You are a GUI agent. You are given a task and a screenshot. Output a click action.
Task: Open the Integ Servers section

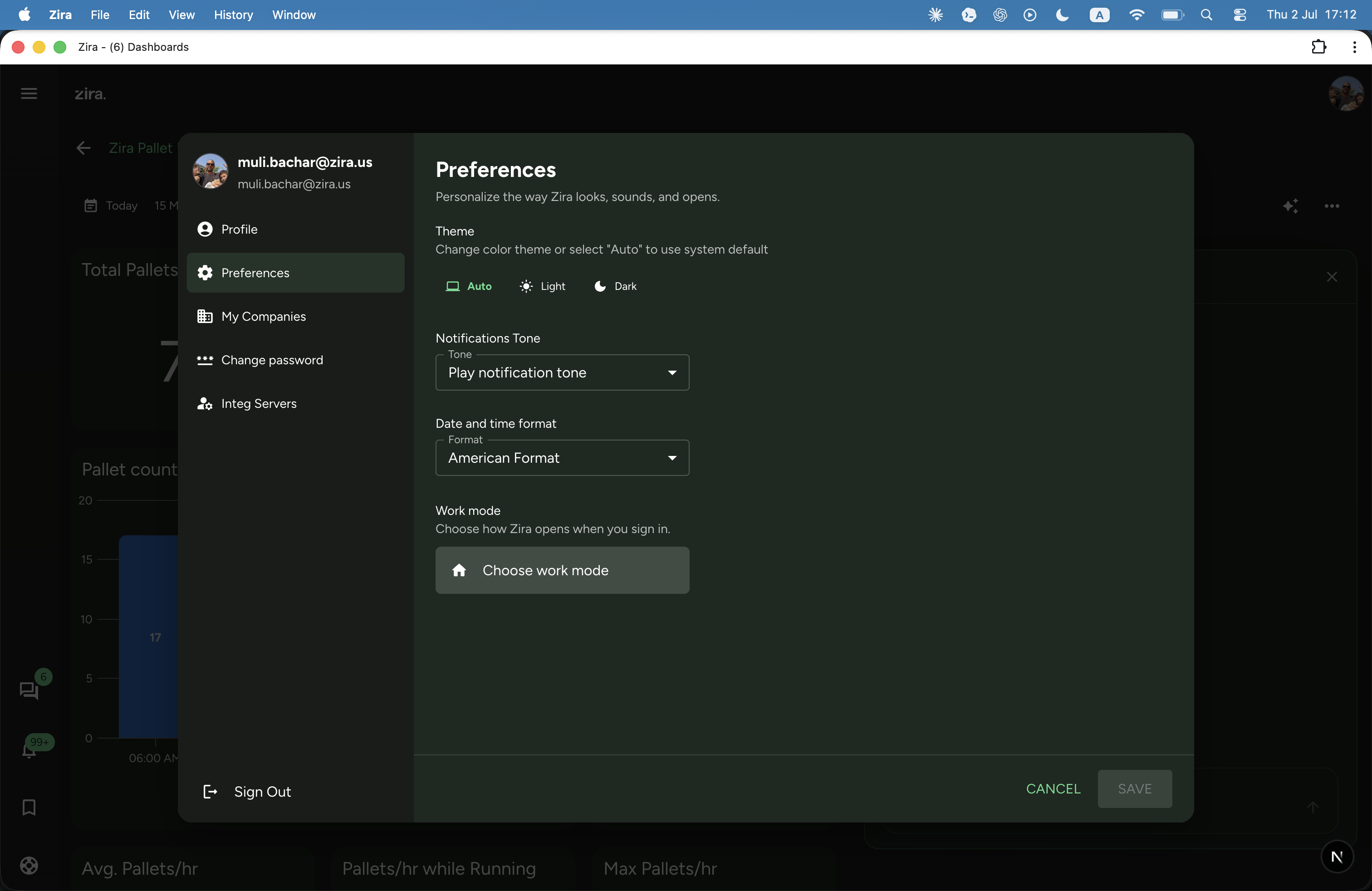295,403
